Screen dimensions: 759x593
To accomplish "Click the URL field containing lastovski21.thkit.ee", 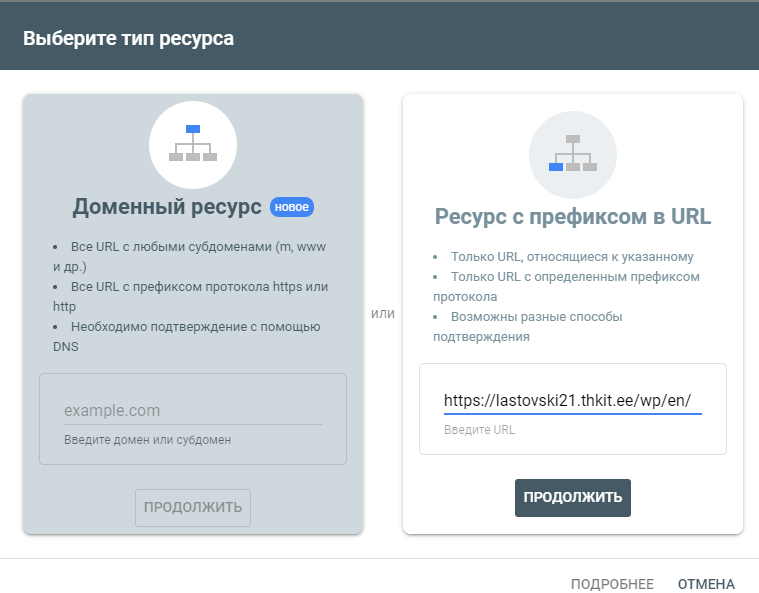I will [572, 401].
